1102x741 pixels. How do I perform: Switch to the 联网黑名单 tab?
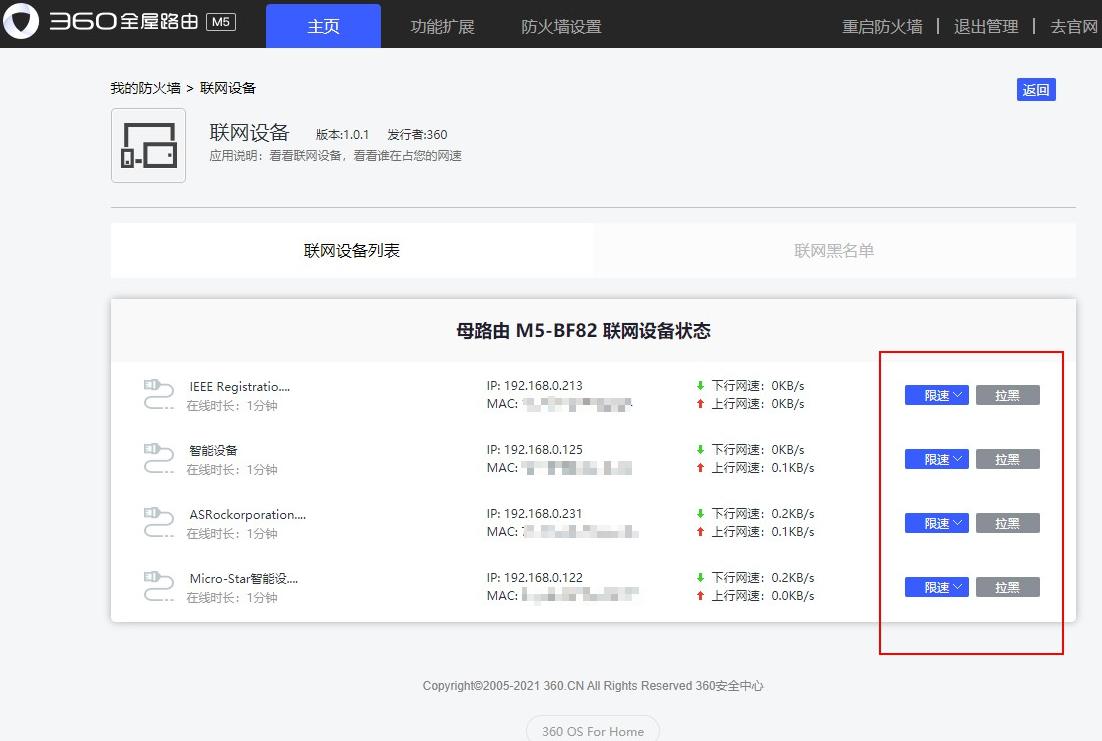click(x=835, y=250)
